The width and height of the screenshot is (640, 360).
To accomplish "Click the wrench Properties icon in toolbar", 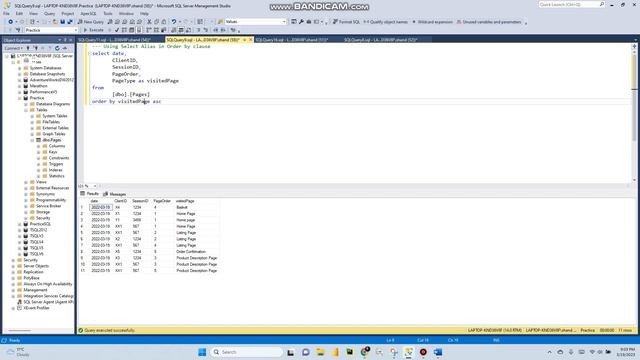I will click(301, 22).
